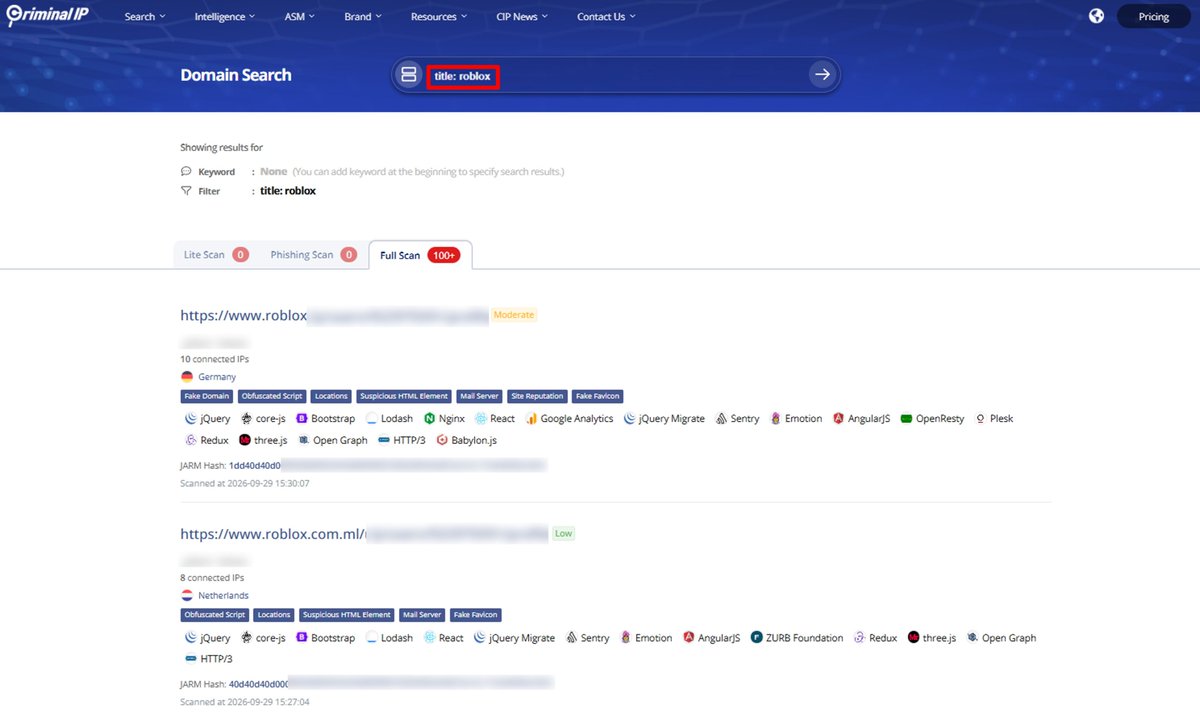The width and height of the screenshot is (1200, 714).
Task: Click Mail Server tag in first result
Action: (480, 396)
